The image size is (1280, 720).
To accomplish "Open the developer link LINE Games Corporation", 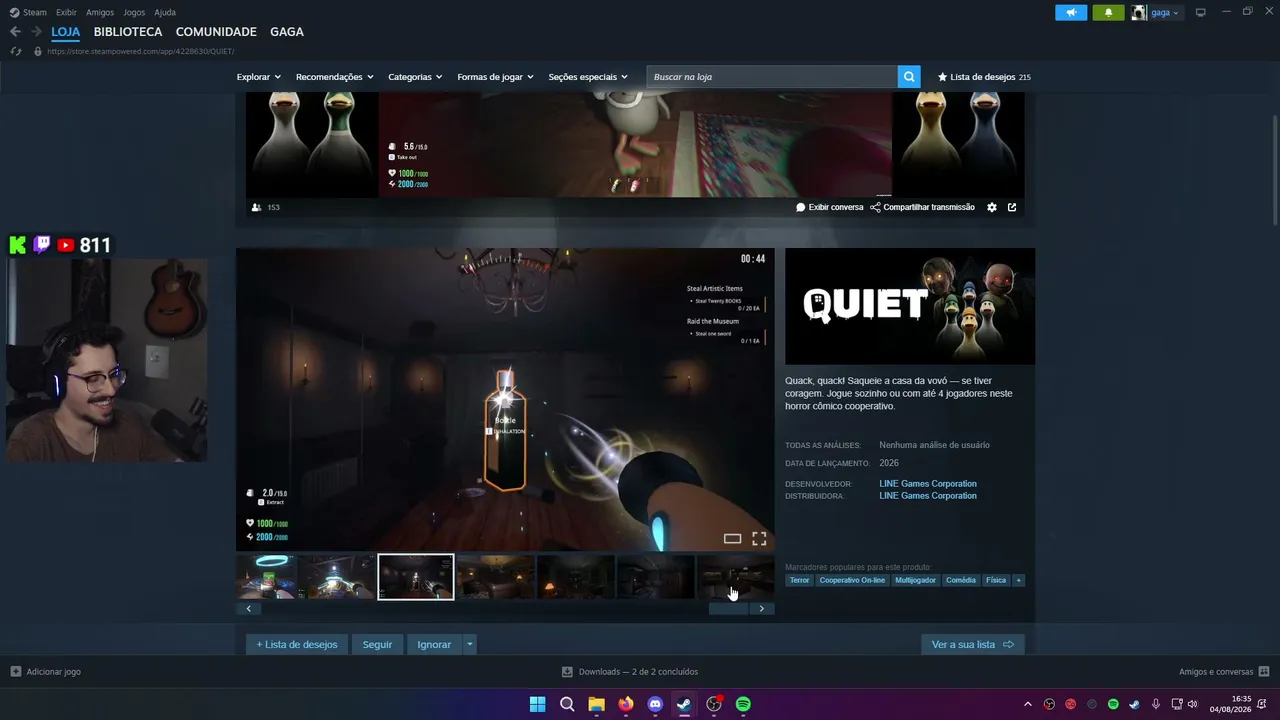I will 928,484.
